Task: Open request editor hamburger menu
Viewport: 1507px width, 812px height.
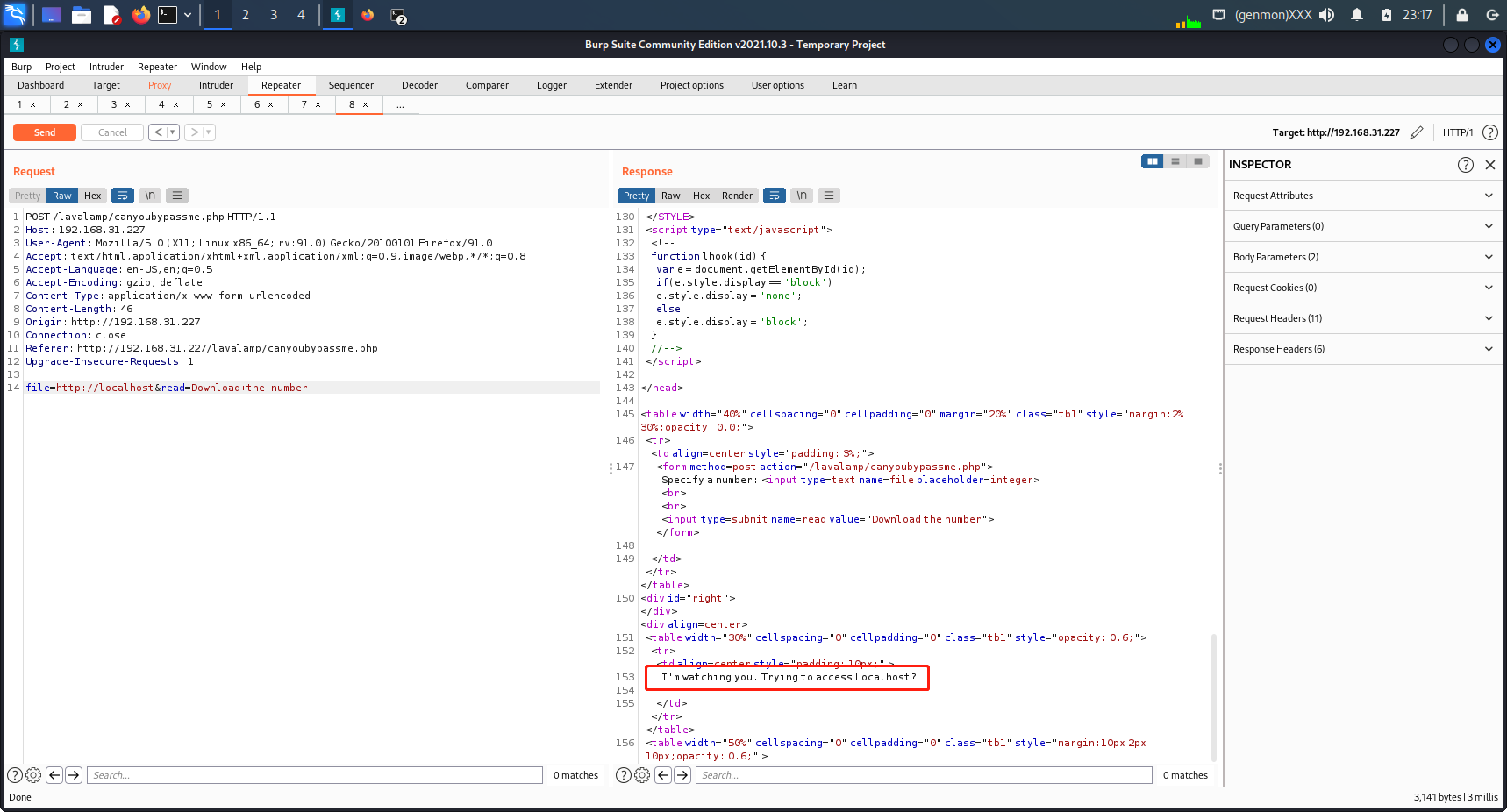Action: pos(177,196)
